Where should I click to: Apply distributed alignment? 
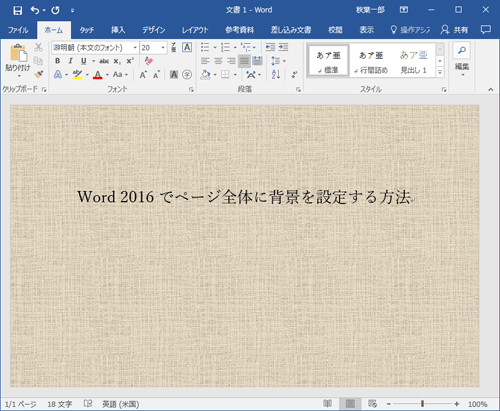[257, 61]
